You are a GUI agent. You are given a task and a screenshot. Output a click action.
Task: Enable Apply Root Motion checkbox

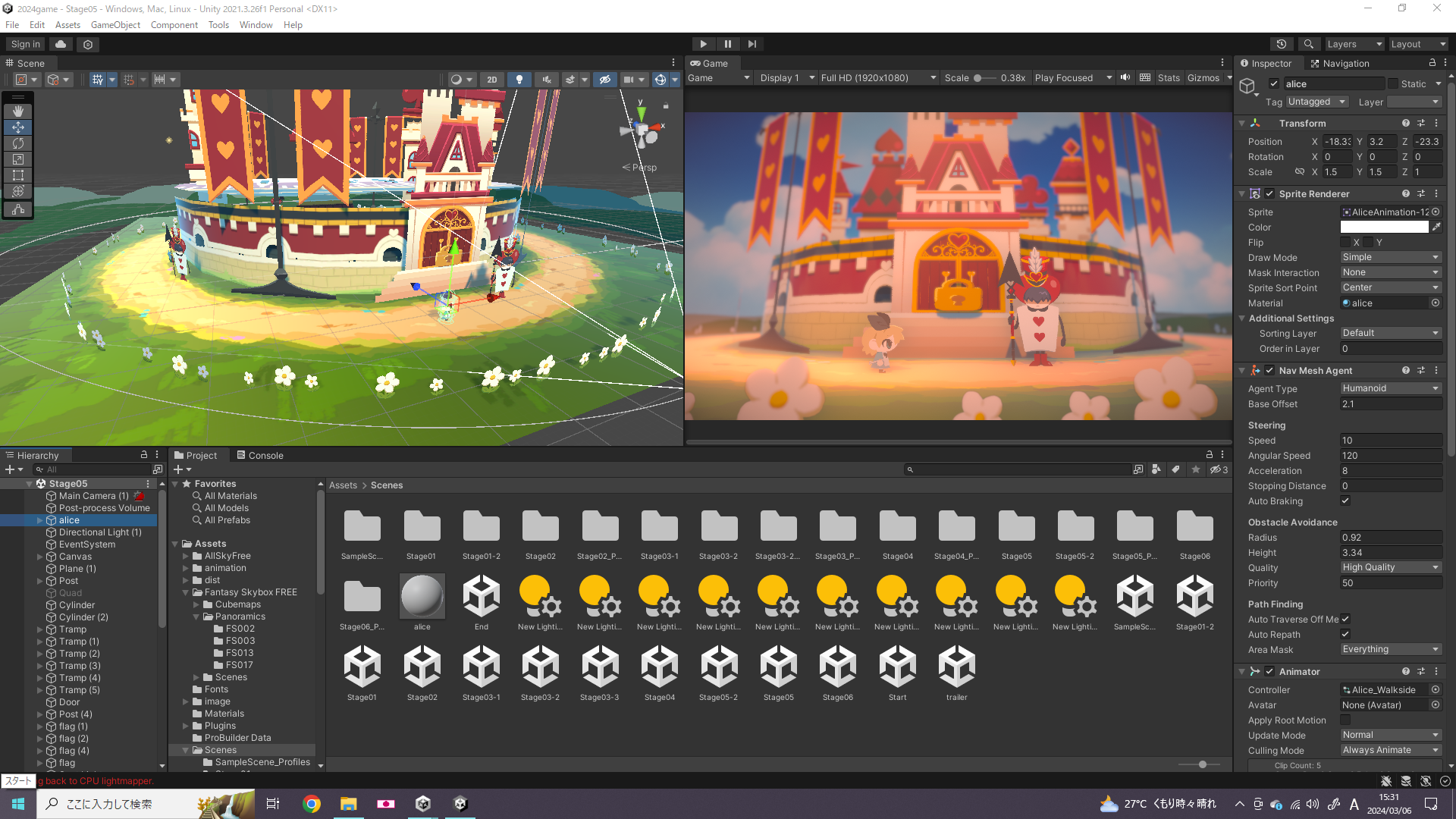coord(1345,720)
